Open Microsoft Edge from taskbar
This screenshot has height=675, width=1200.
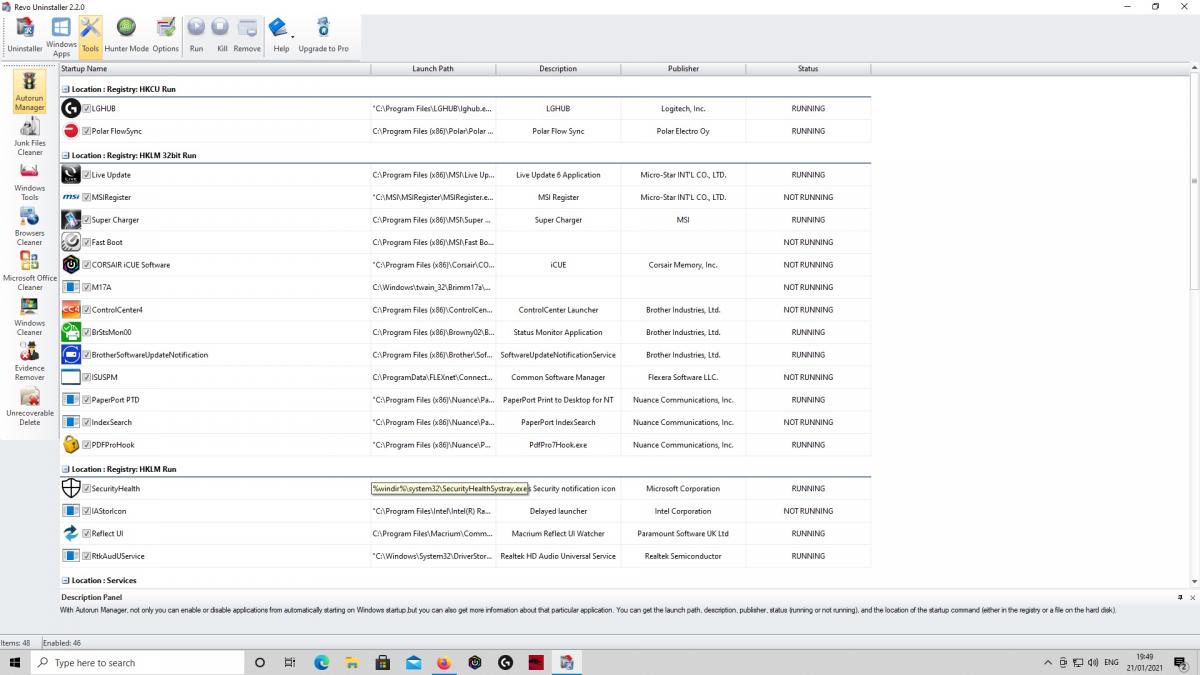coord(322,662)
